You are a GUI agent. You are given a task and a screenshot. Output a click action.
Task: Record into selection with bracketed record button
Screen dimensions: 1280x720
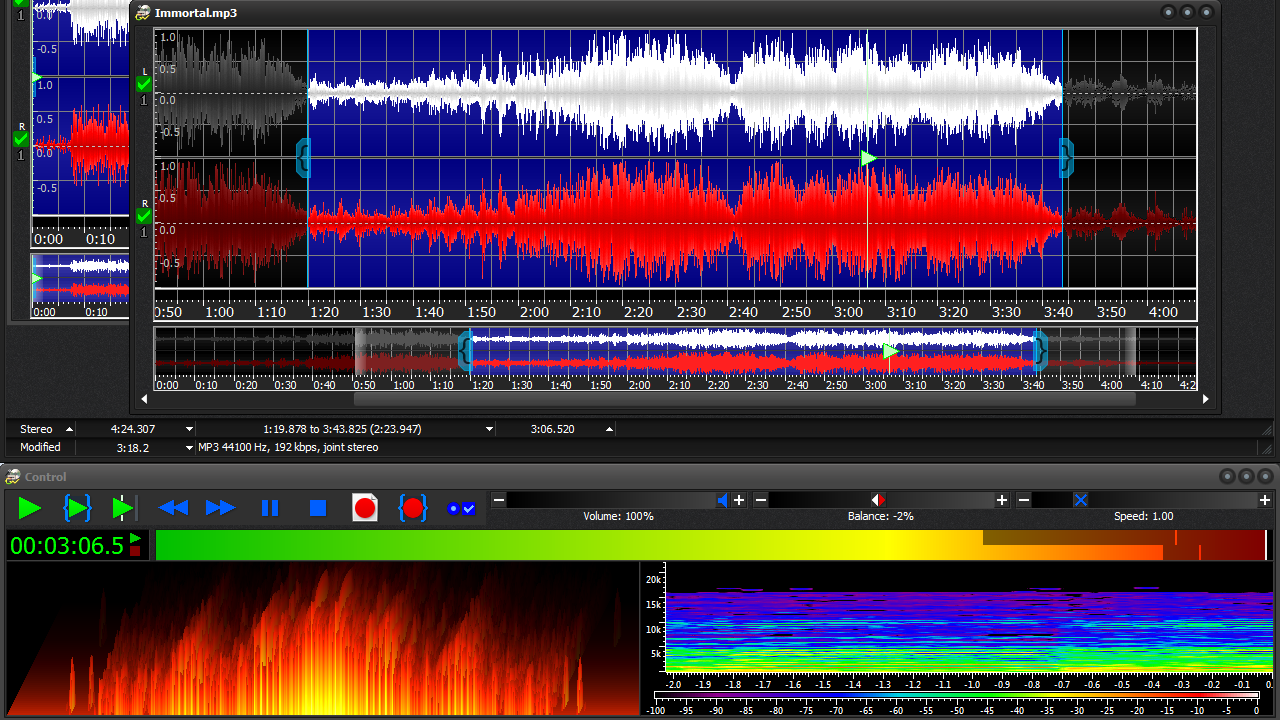pyautogui.click(x=413, y=509)
